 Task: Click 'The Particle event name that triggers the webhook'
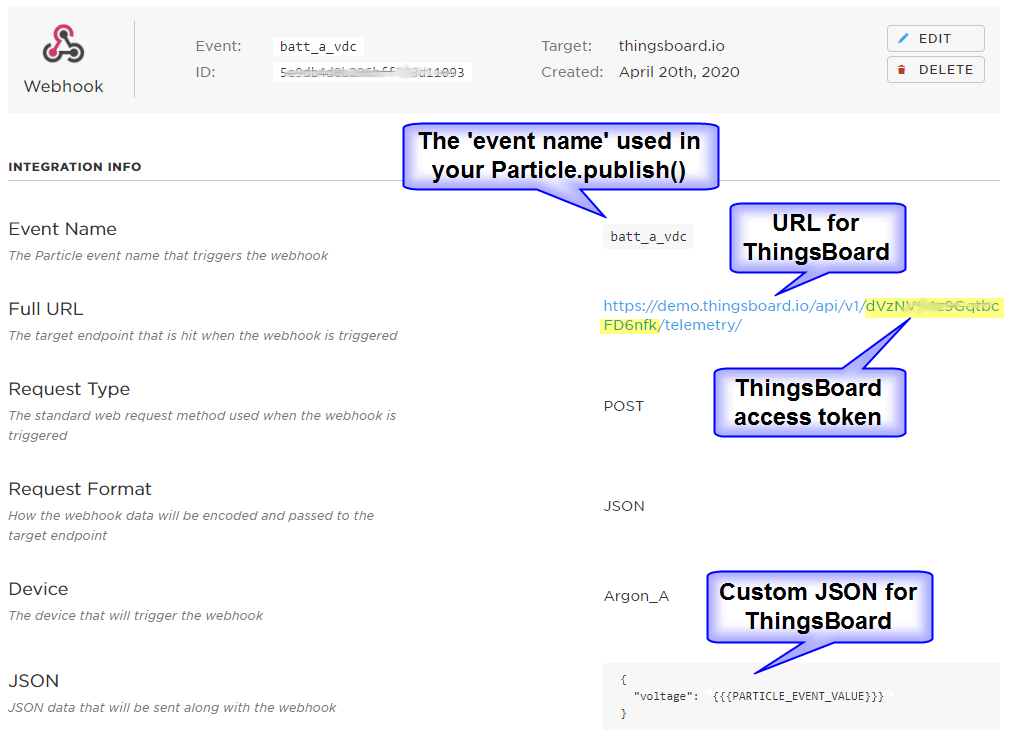(x=168, y=256)
